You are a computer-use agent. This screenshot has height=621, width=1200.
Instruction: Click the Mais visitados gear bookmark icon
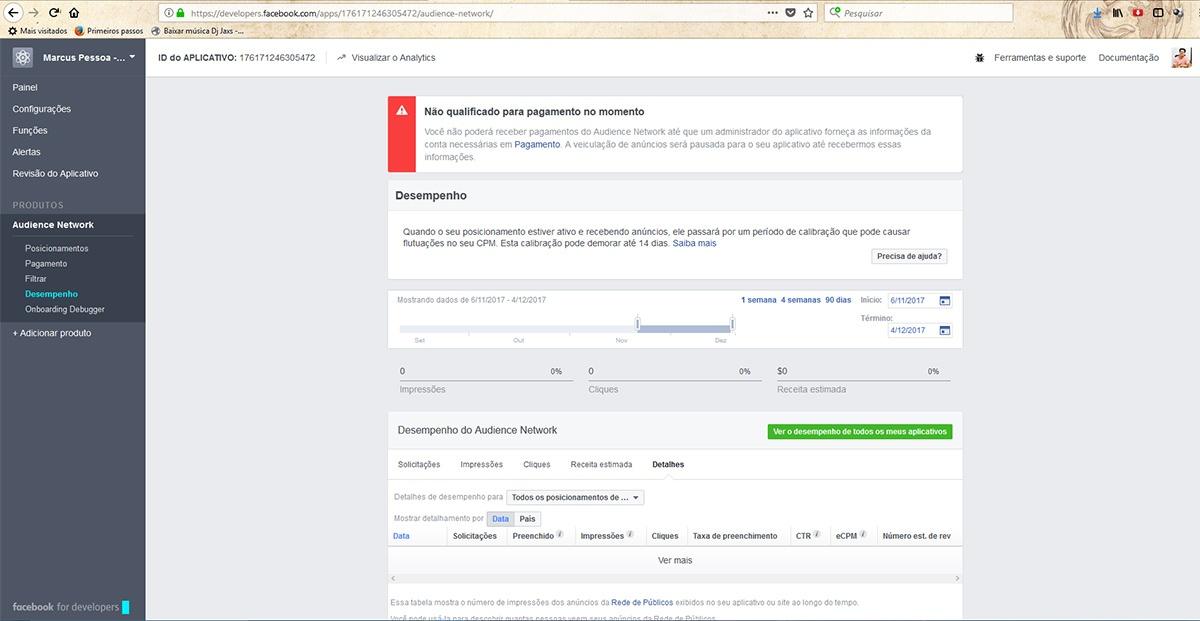pos(13,31)
